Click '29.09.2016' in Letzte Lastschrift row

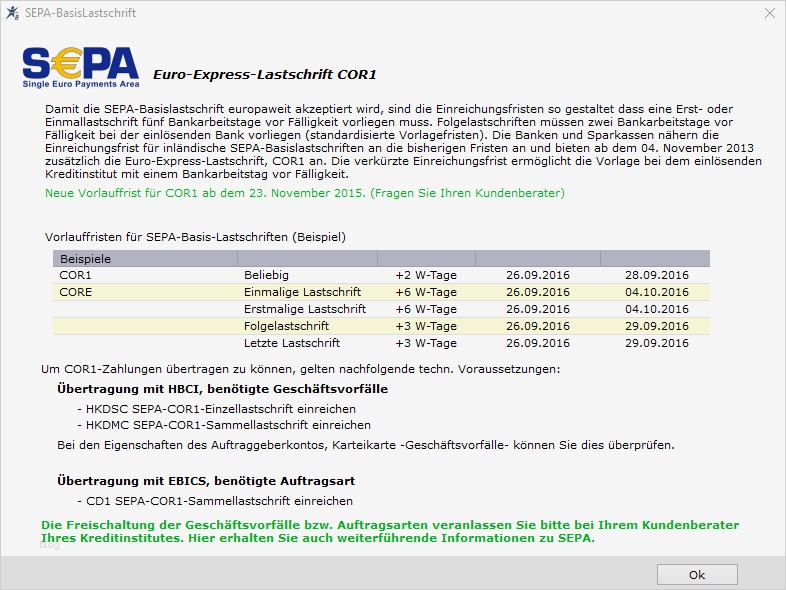pyautogui.click(x=657, y=343)
